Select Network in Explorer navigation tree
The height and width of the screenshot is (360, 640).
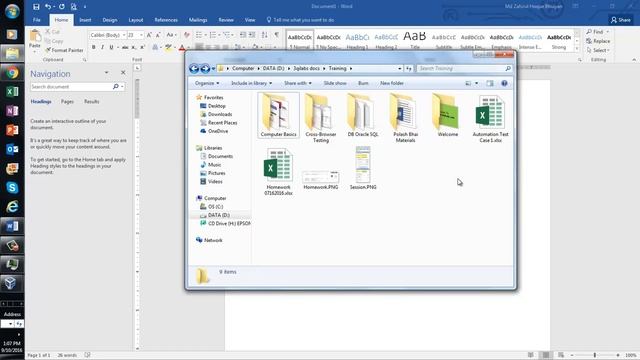pyautogui.click(x=209, y=240)
